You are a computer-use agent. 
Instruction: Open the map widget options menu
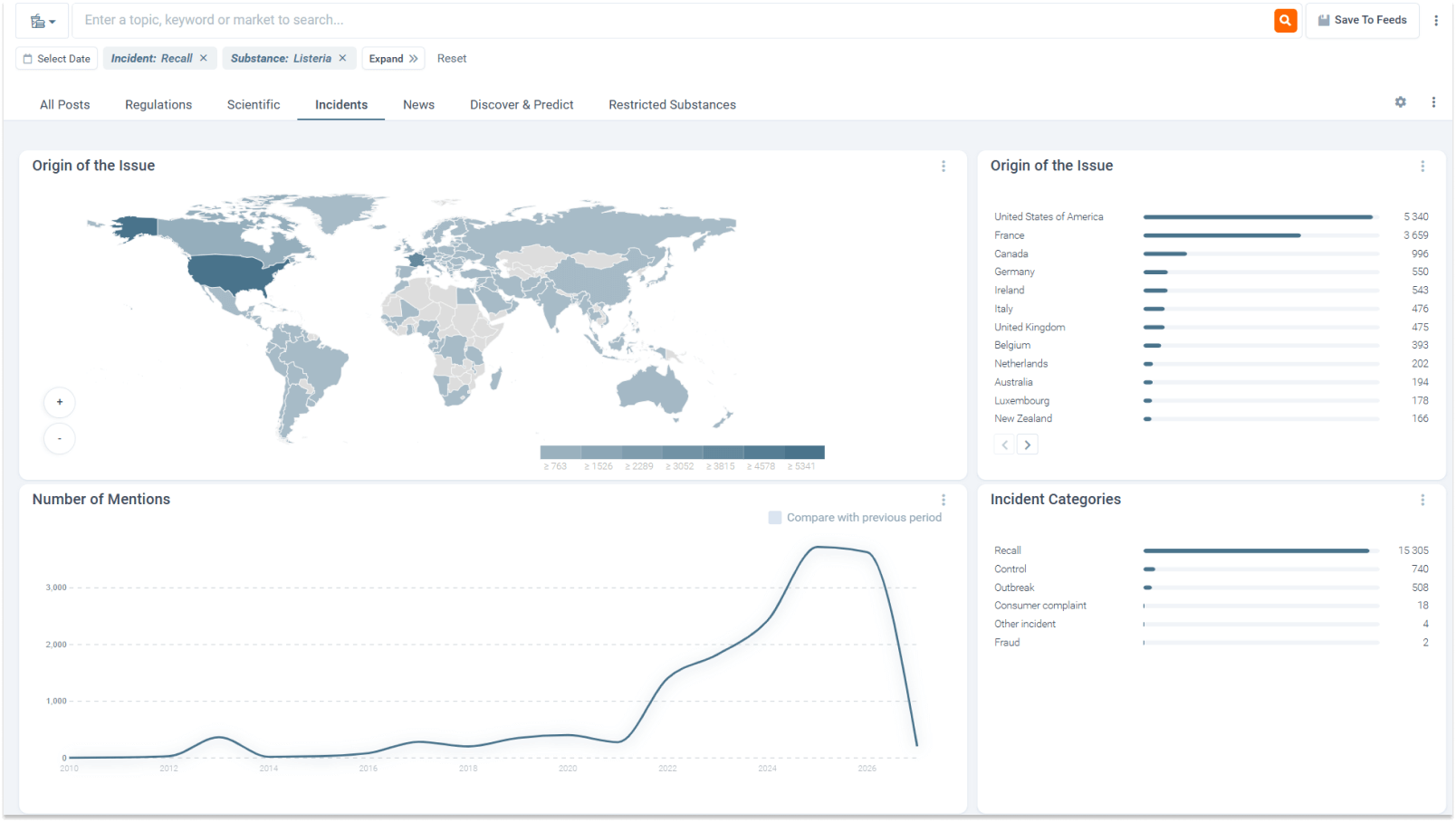tap(943, 167)
